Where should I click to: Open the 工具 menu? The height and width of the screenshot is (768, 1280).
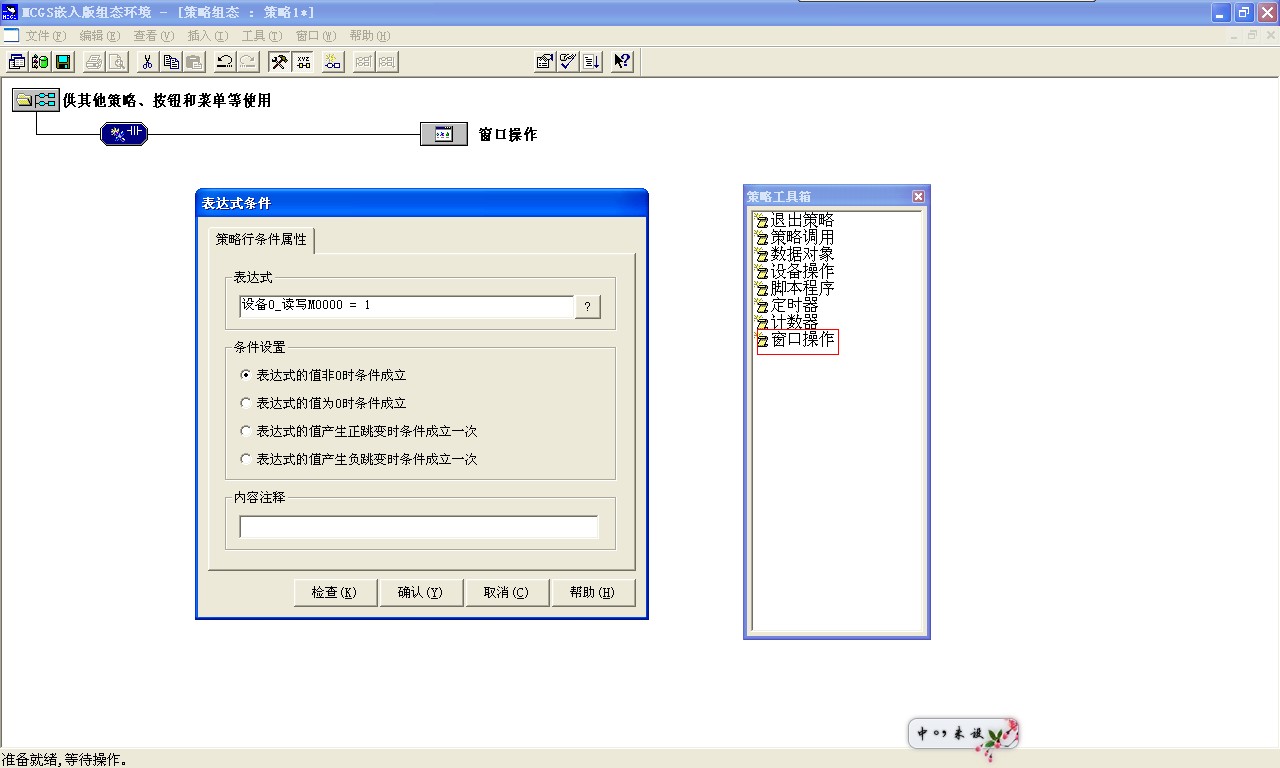261,36
